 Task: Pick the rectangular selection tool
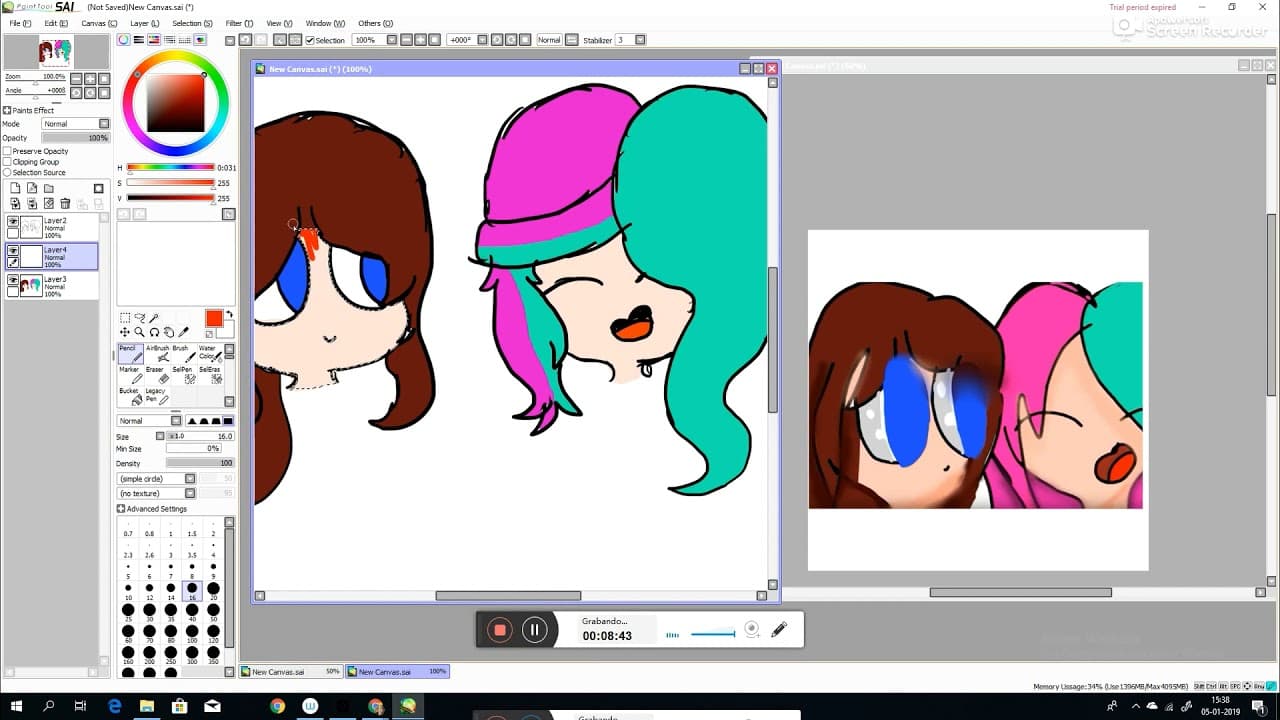(x=125, y=318)
